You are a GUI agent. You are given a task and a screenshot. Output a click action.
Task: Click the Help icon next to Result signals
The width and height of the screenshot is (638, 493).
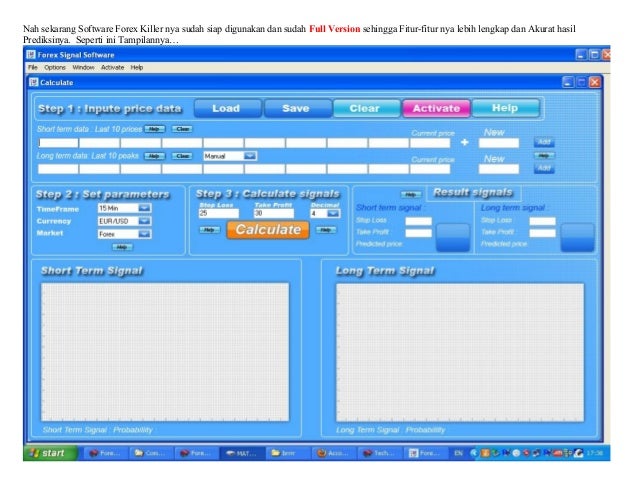(x=411, y=194)
